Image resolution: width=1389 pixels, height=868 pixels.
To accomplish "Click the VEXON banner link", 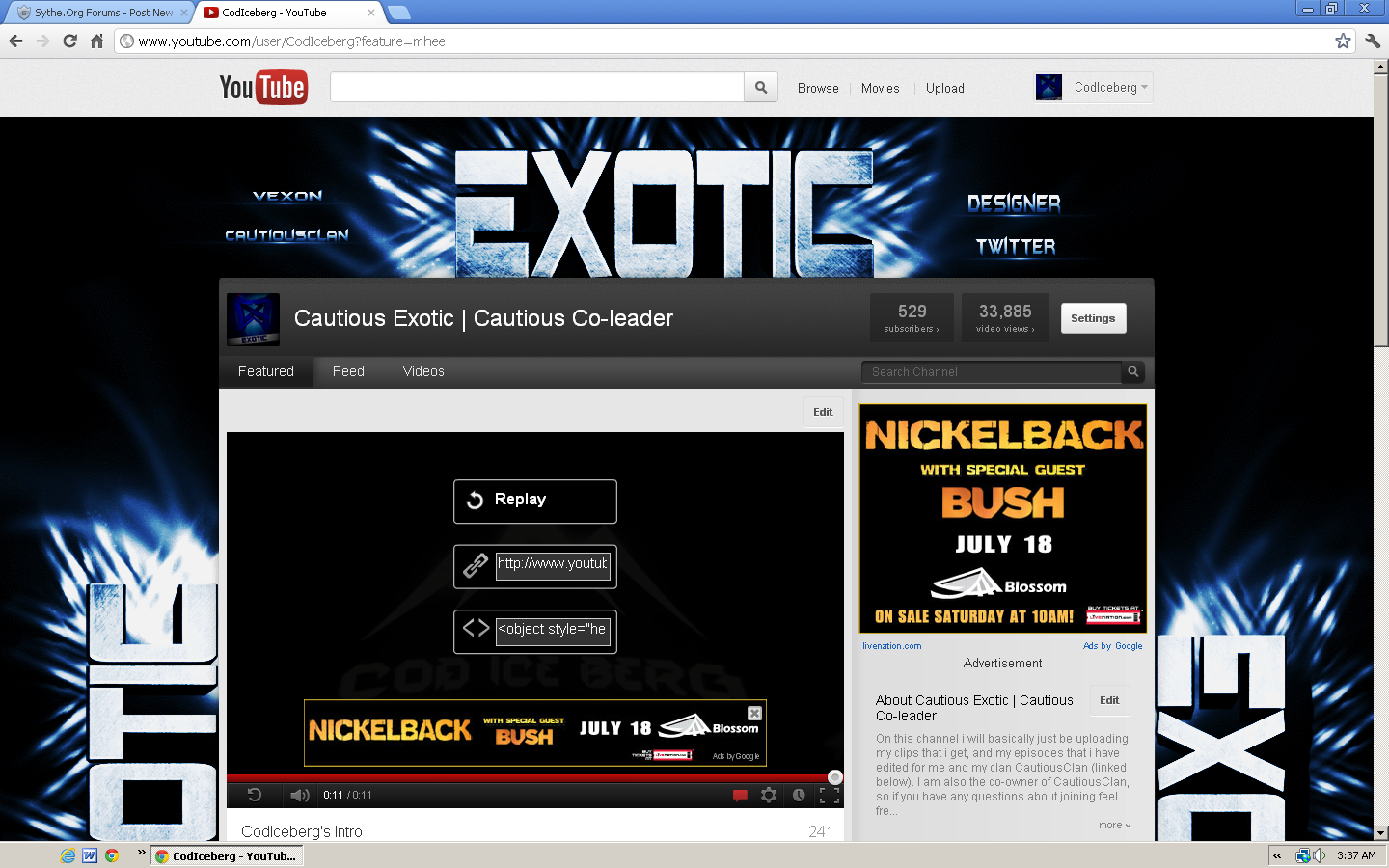I will 287,196.
